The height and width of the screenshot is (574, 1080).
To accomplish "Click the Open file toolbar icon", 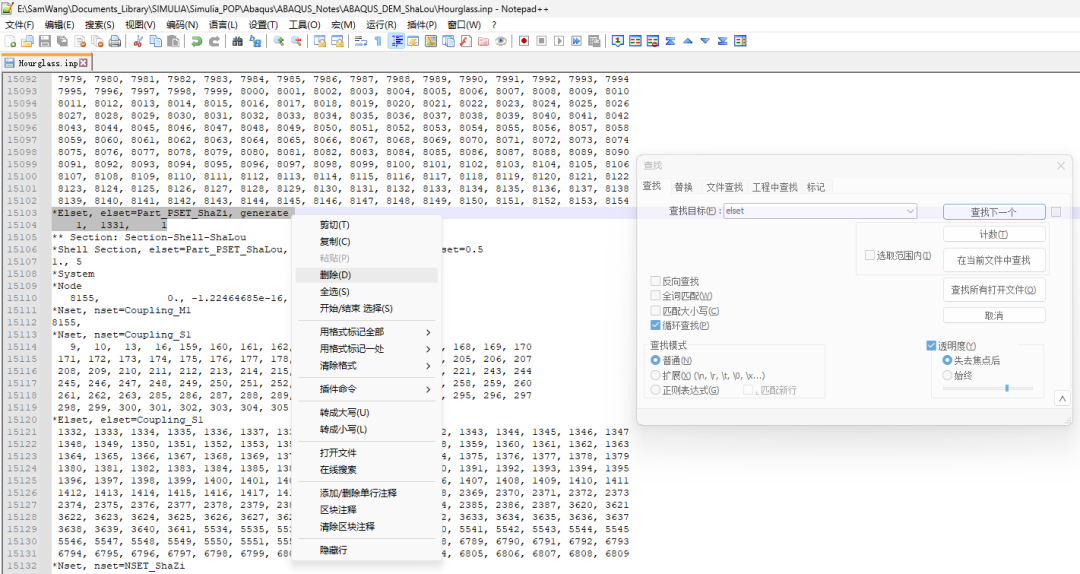I will [x=27, y=41].
